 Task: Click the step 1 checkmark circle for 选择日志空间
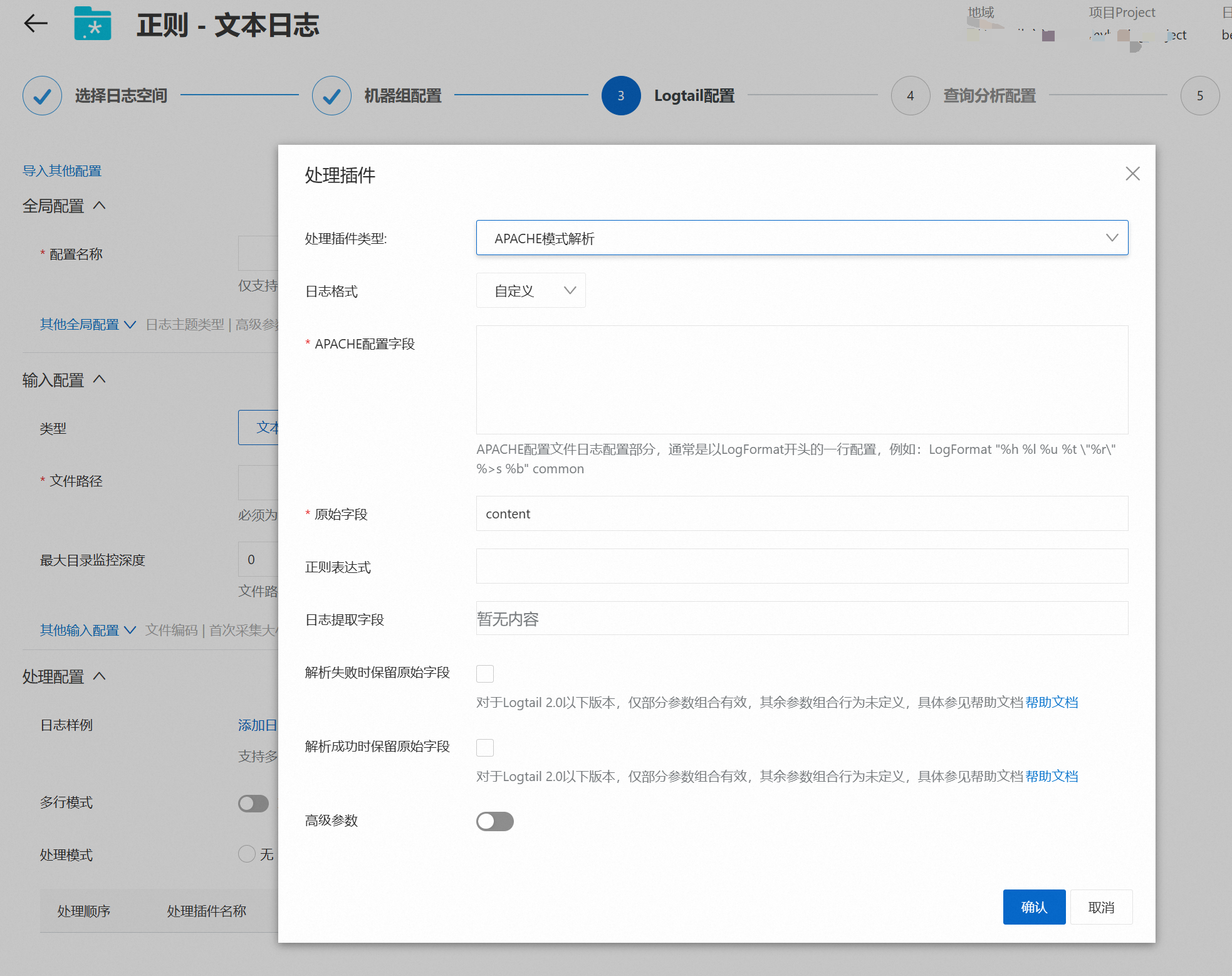[42, 95]
